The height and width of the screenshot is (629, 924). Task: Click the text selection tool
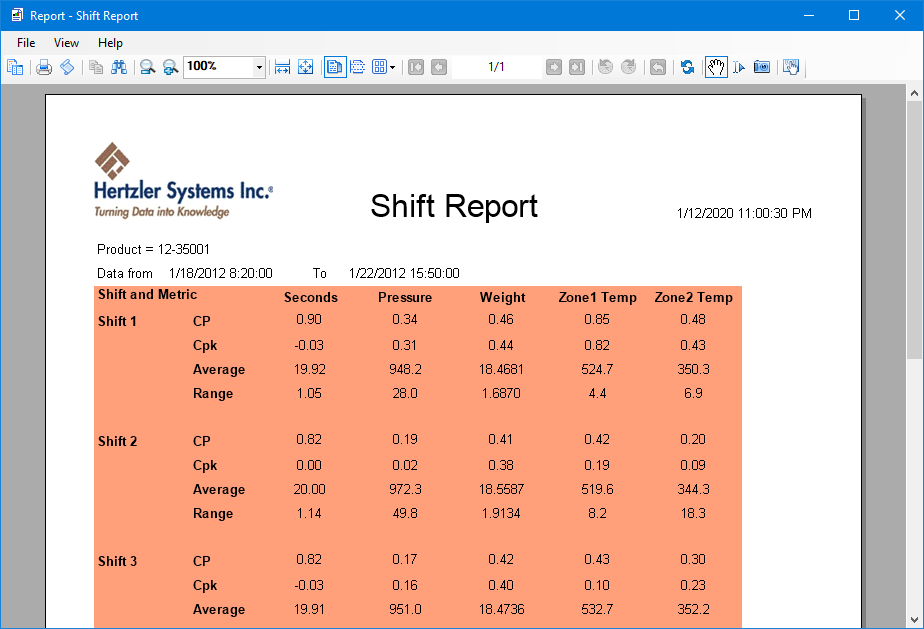pyautogui.click(x=739, y=67)
